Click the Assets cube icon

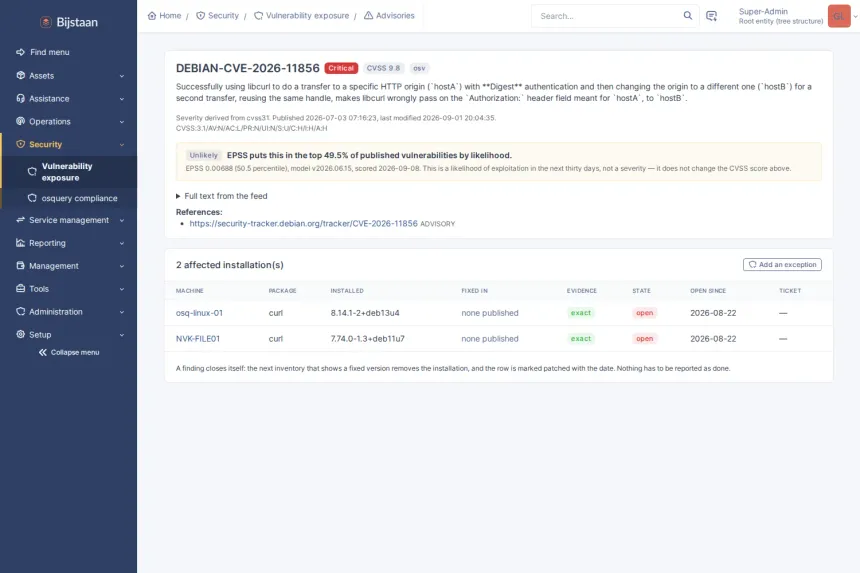point(20,75)
